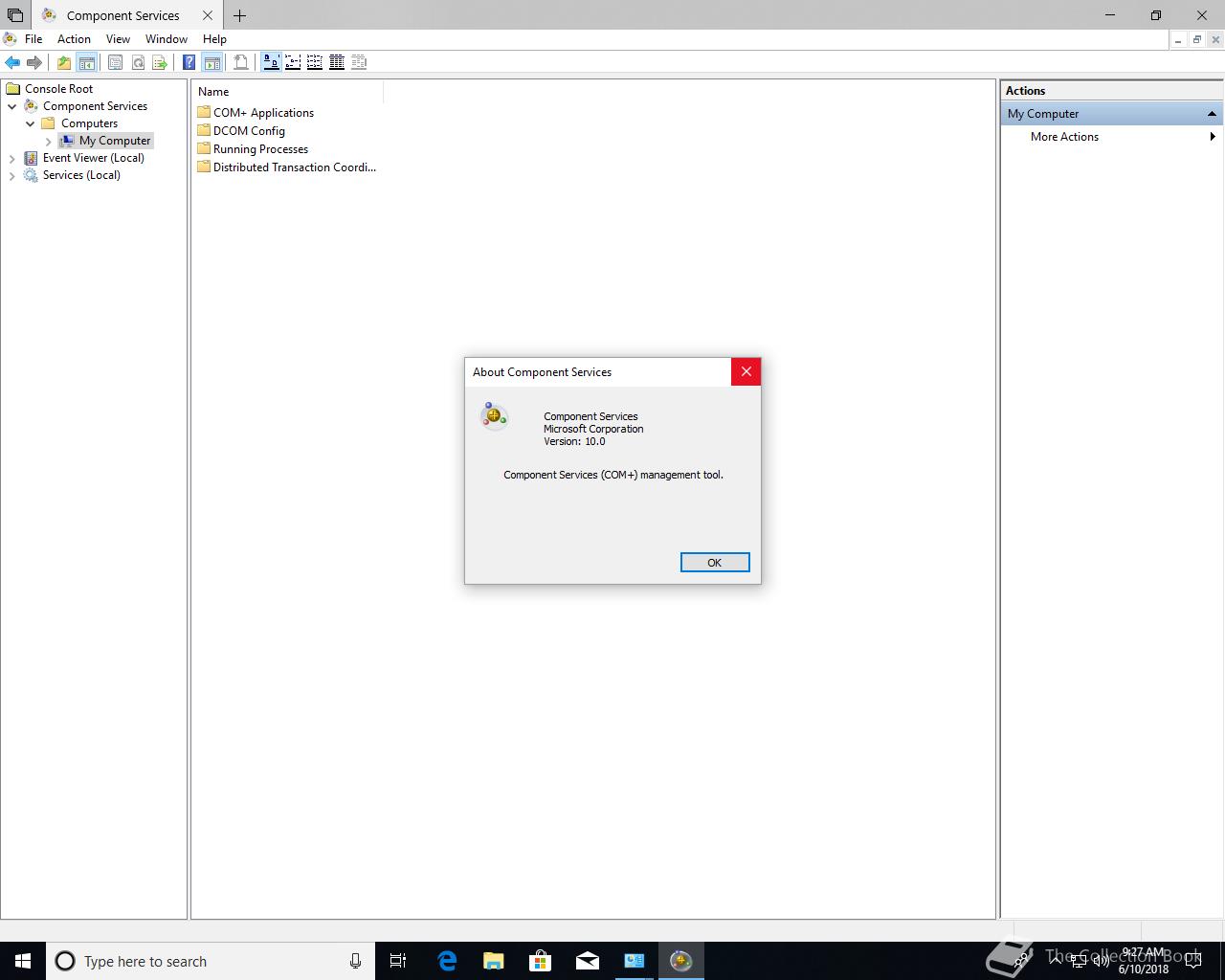The image size is (1225, 980).
Task: Click the grayed Status view toolbar icon
Action: 359,62
